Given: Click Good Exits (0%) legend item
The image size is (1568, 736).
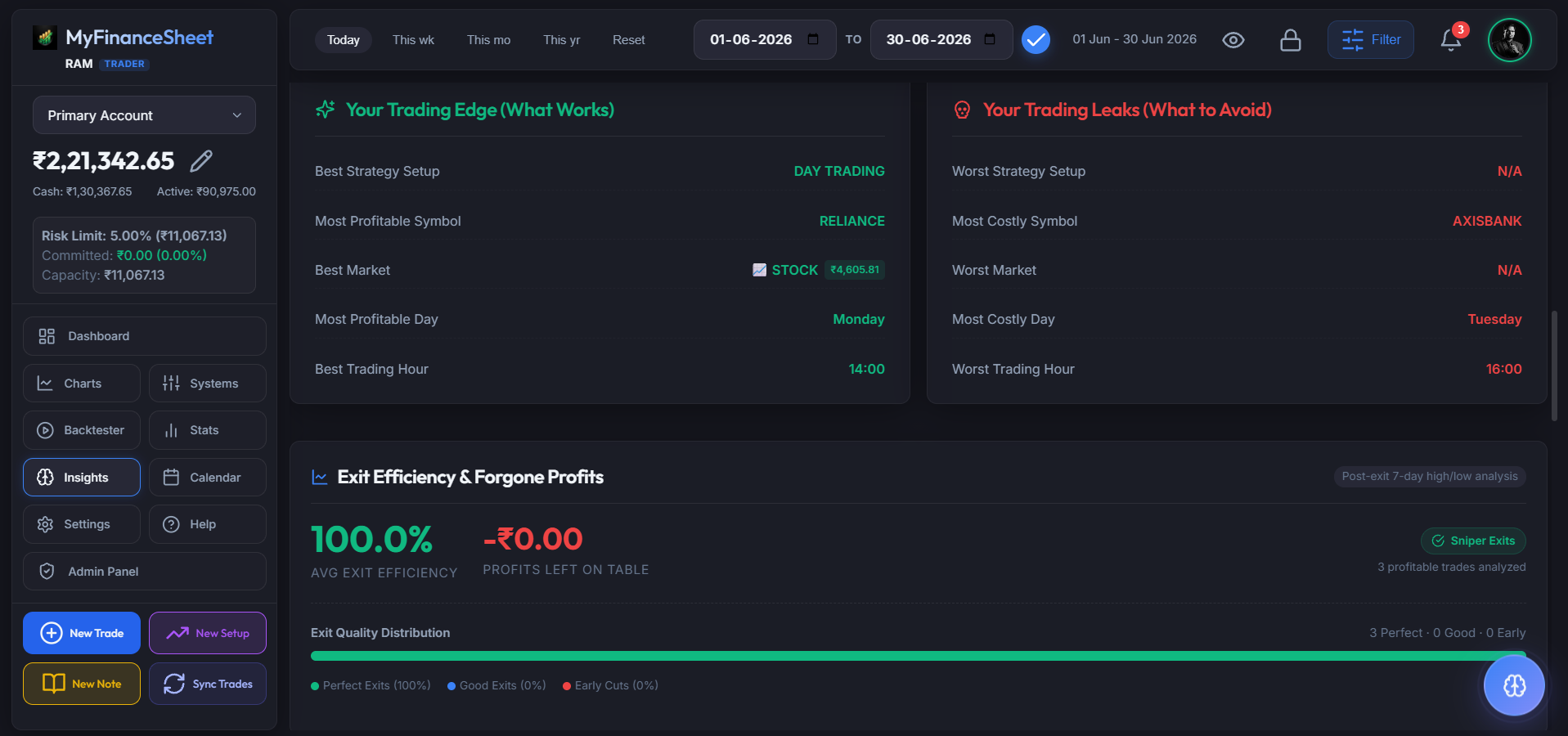Looking at the screenshot, I should (496, 685).
